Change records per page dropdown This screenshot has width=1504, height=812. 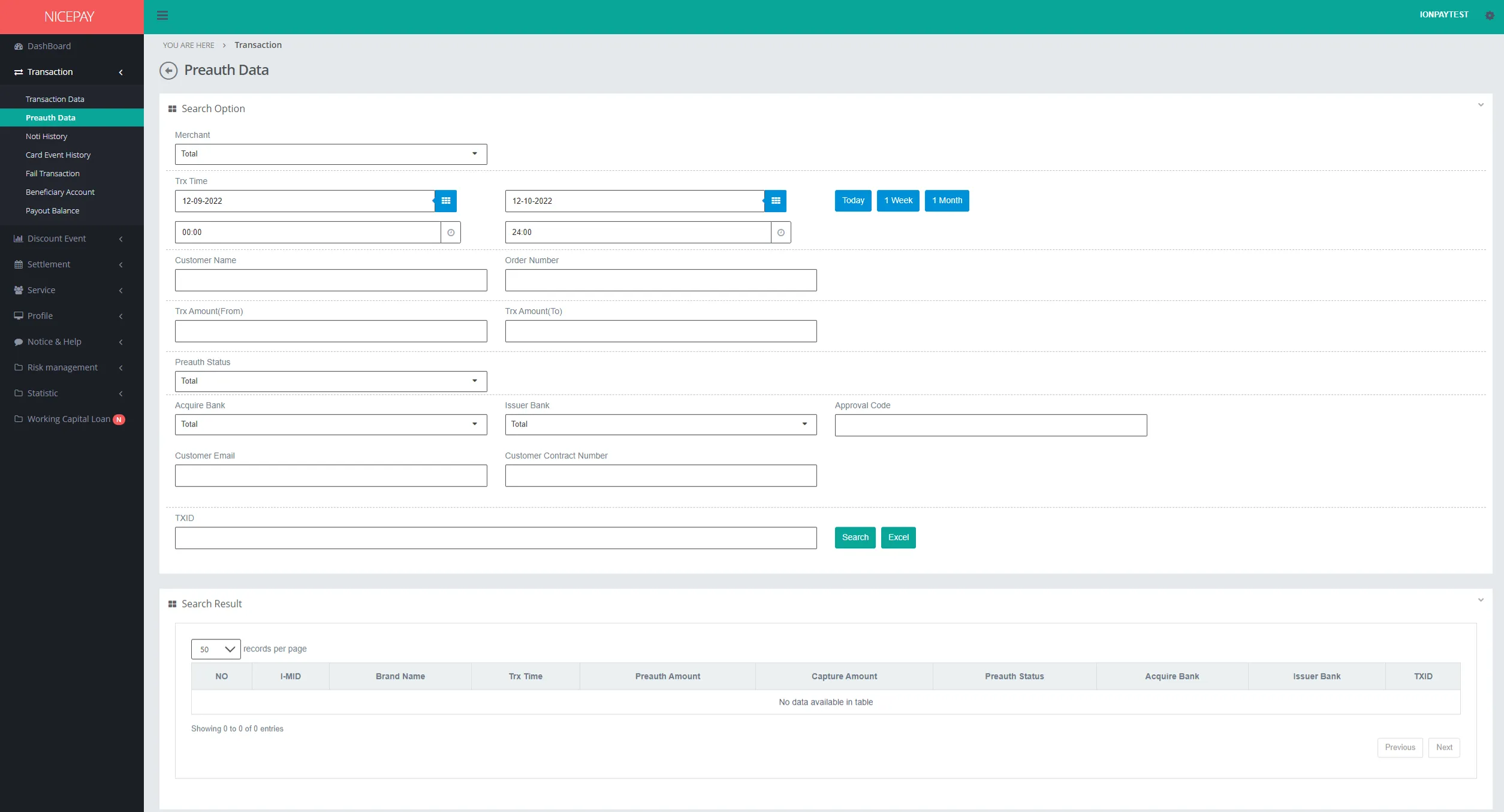pos(216,649)
